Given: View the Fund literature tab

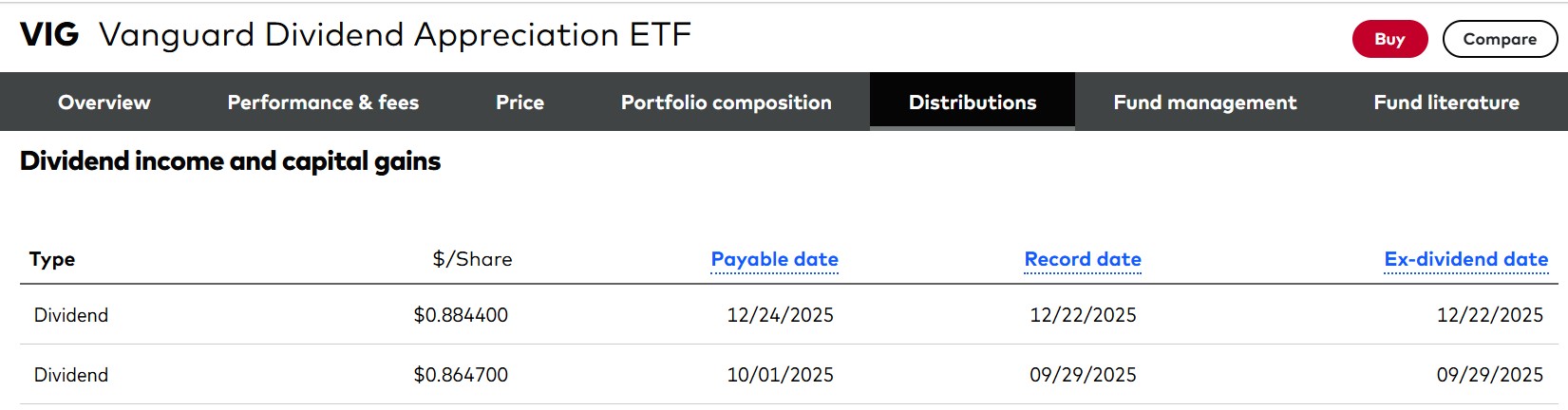Looking at the screenshot, I should pyautogui.click(x=1446, y=102).
